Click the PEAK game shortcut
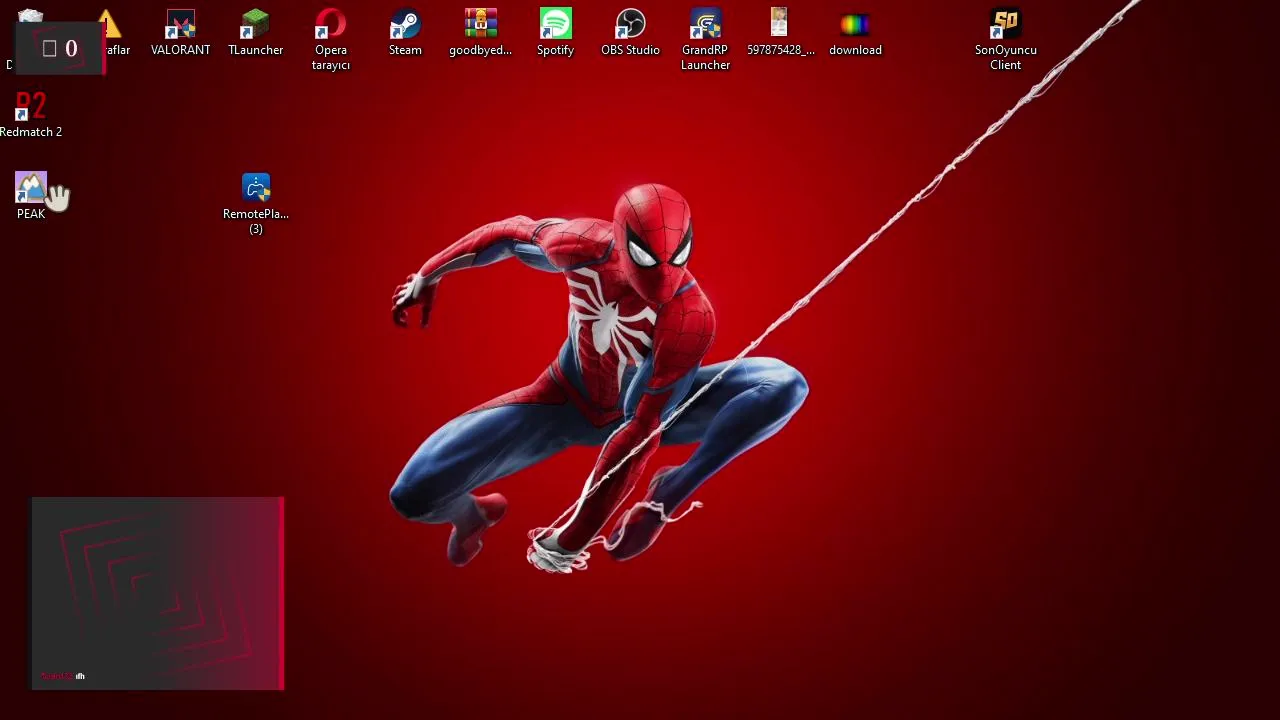Image resolution: width=1280 pixels, height=720 pixels. pos(31,196)
